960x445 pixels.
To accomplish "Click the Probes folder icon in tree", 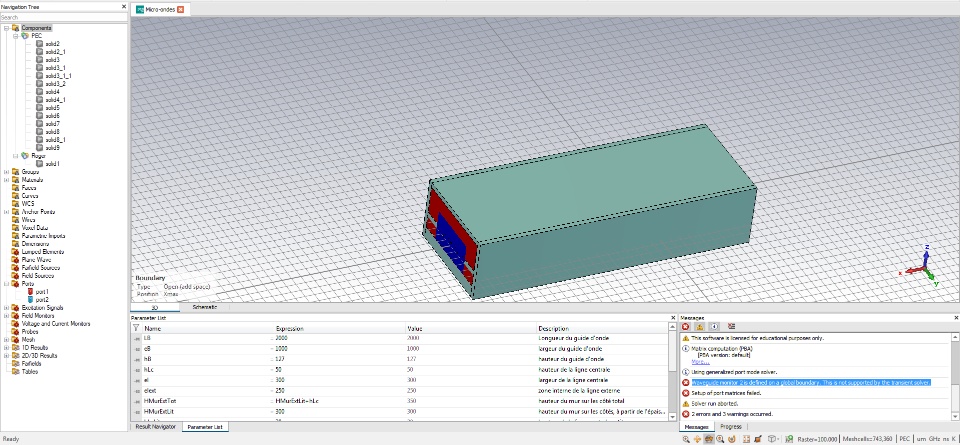I will 15,331.
